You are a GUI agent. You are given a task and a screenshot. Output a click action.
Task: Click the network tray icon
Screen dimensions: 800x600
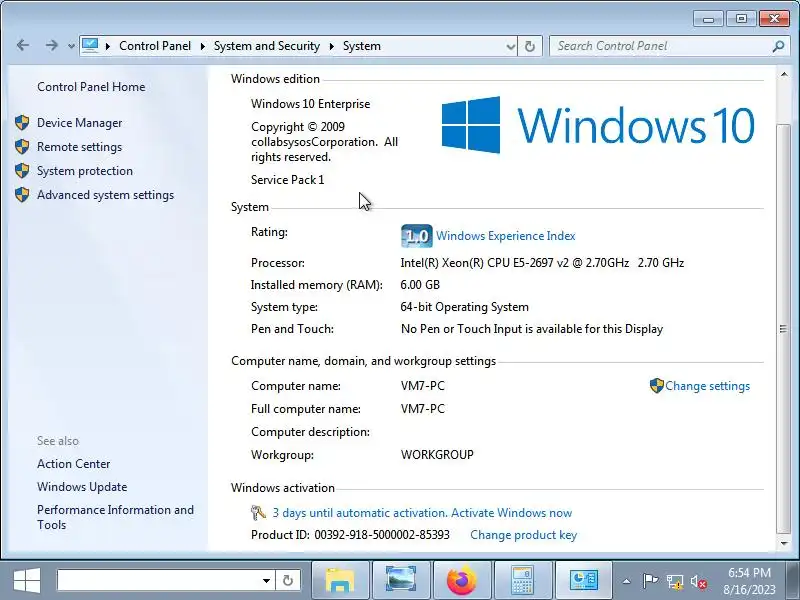pos(675,582)
